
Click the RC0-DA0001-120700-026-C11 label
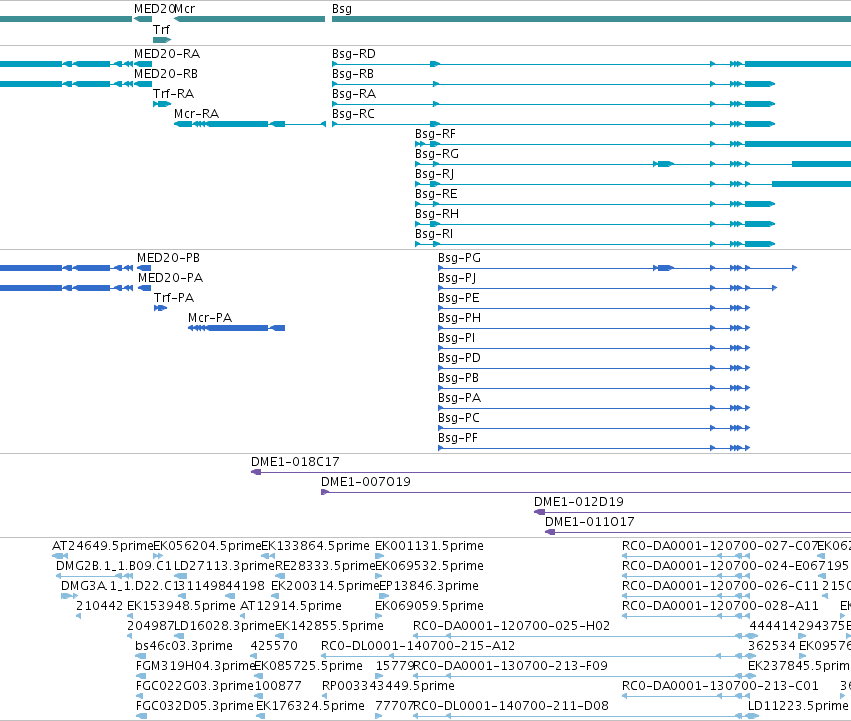pyautogui.click(x=720, y=586)
